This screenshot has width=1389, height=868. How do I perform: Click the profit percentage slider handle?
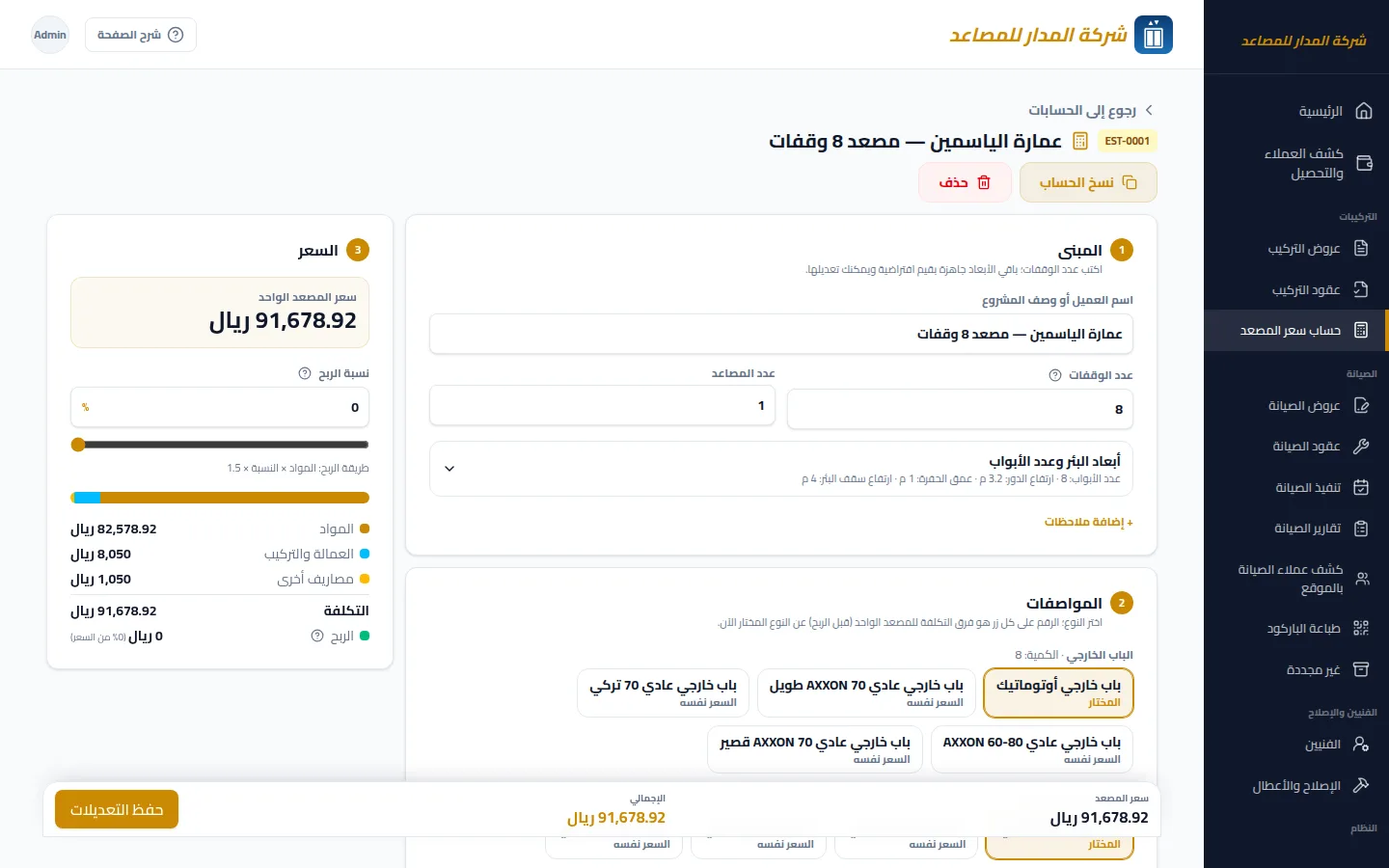[78, 445]
